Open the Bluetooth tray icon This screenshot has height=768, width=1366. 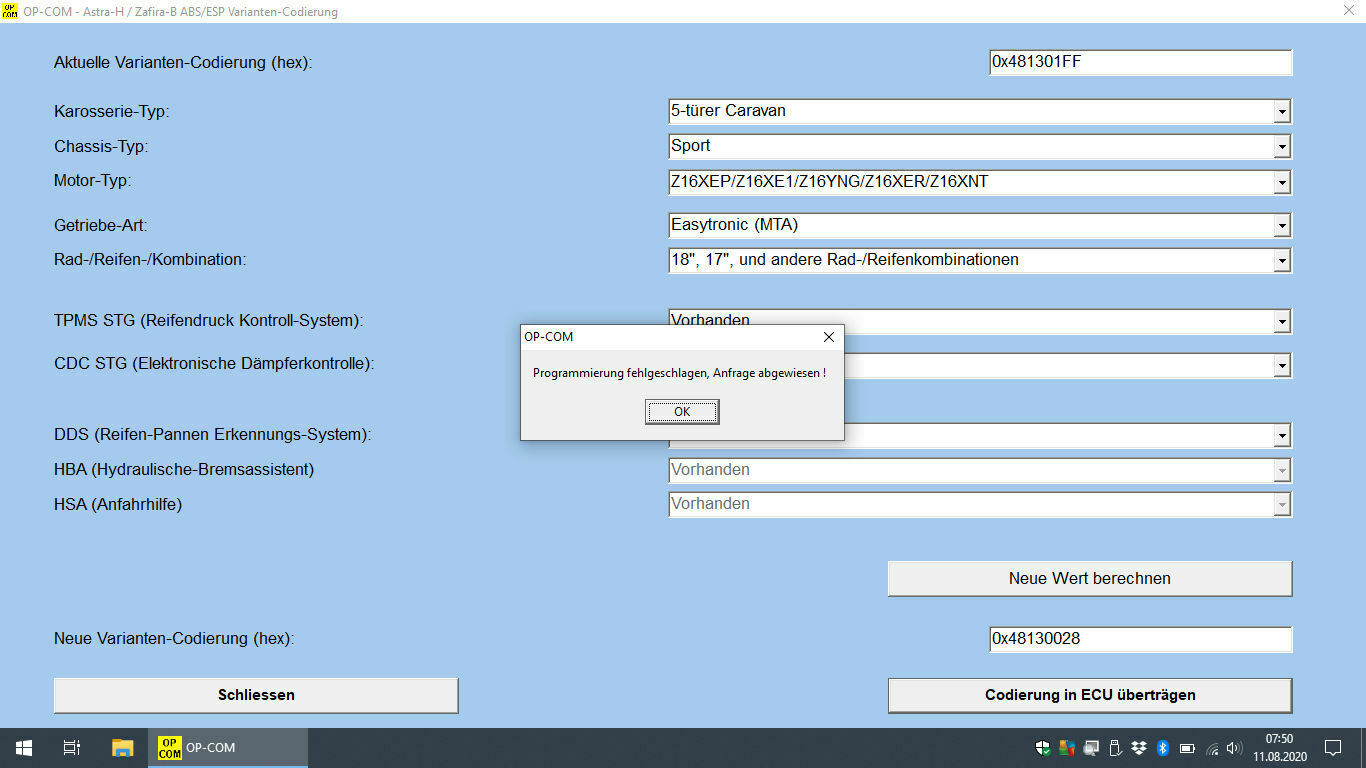pos(1163,747)
